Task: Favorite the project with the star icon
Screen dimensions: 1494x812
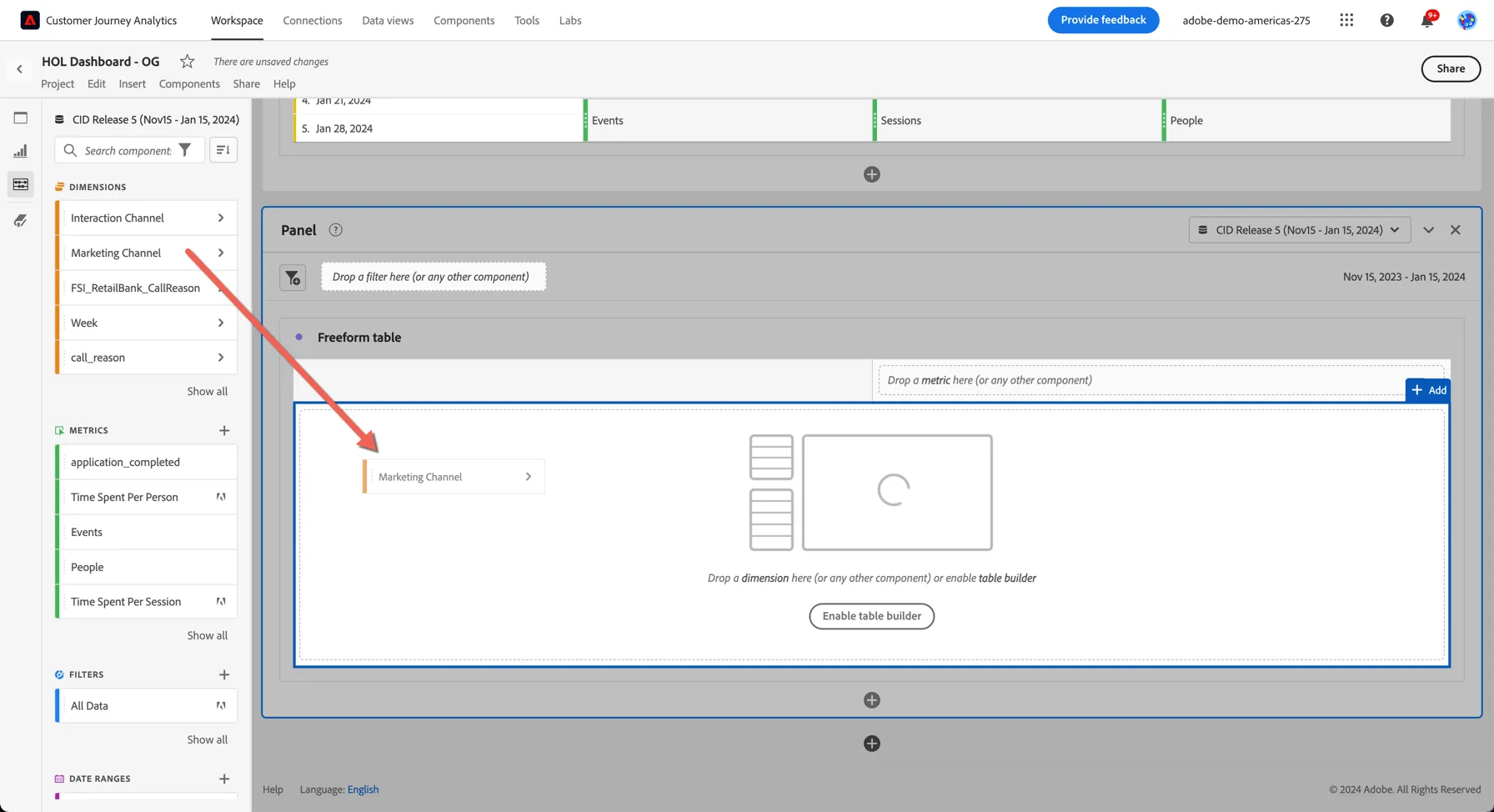Action: [187, 61]
